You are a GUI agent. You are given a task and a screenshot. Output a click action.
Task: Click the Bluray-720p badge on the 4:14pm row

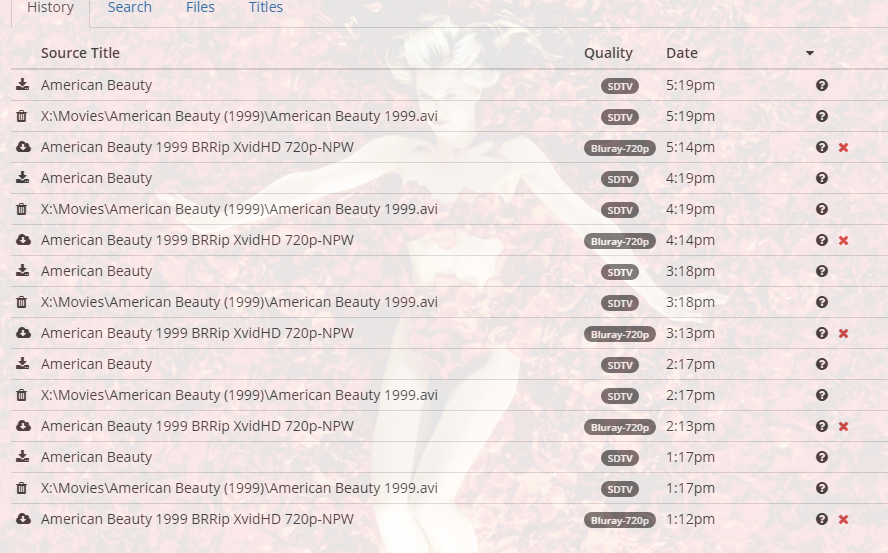620,241
